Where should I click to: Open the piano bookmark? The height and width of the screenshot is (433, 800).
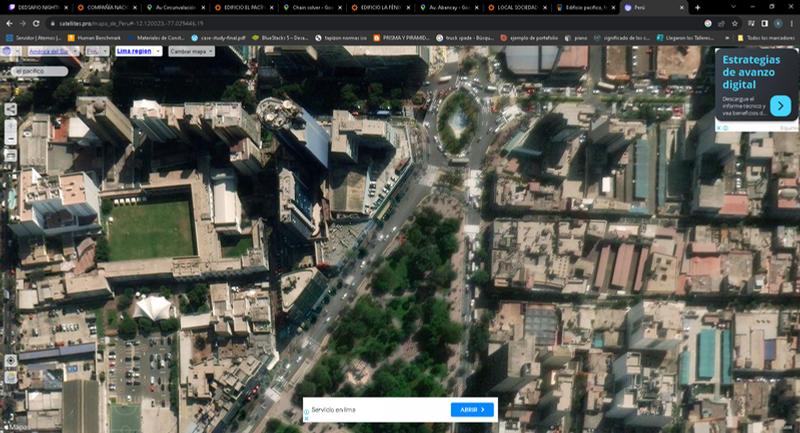576,38
